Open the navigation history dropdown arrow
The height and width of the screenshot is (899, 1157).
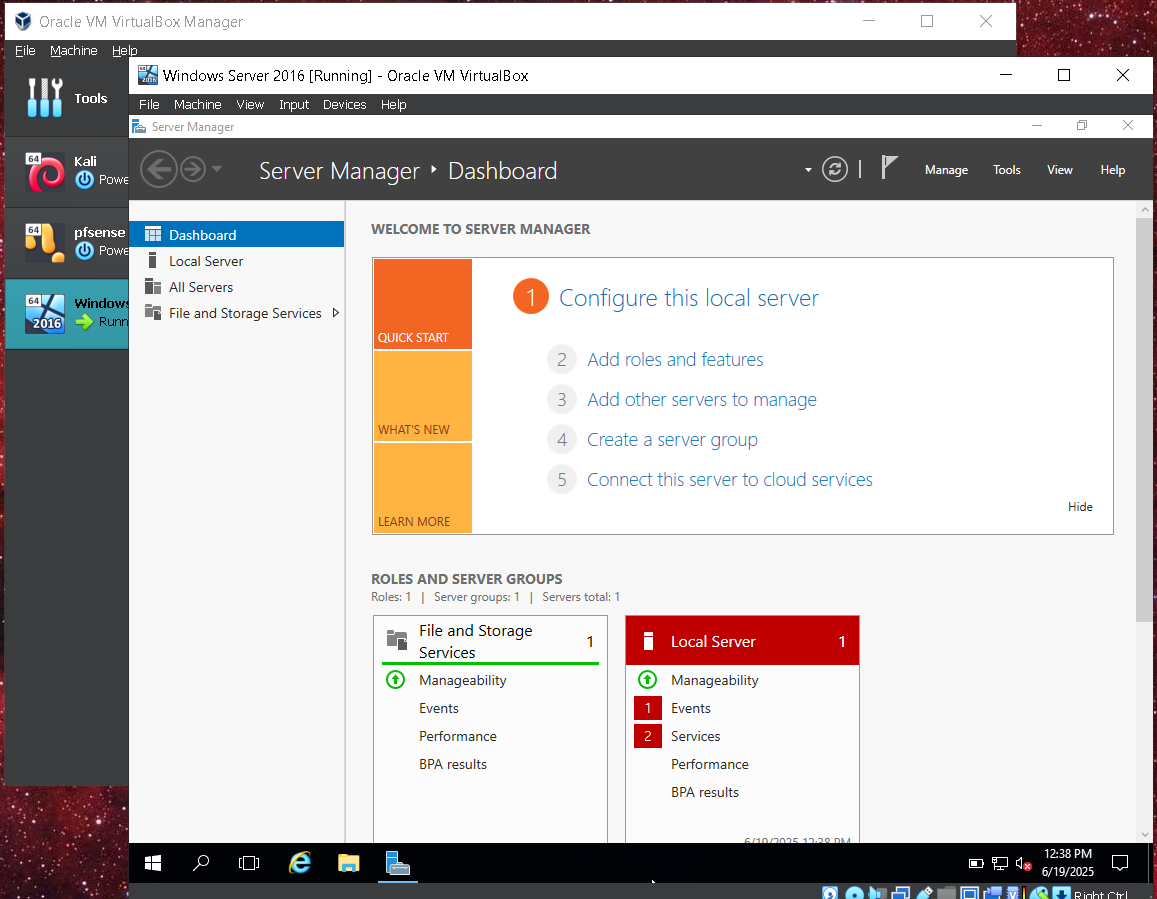(x=216, y=169)
